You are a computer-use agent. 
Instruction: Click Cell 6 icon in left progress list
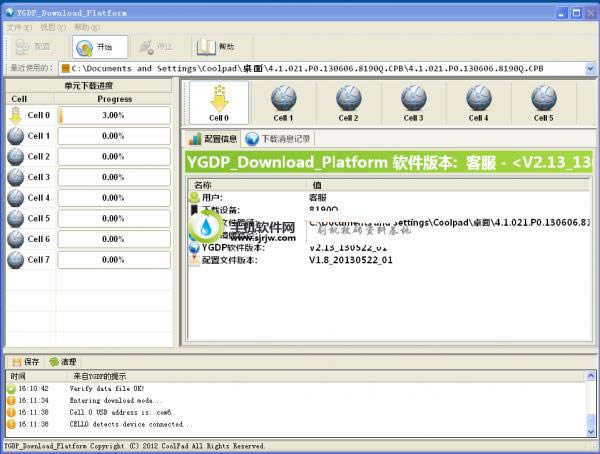point(16,238)
